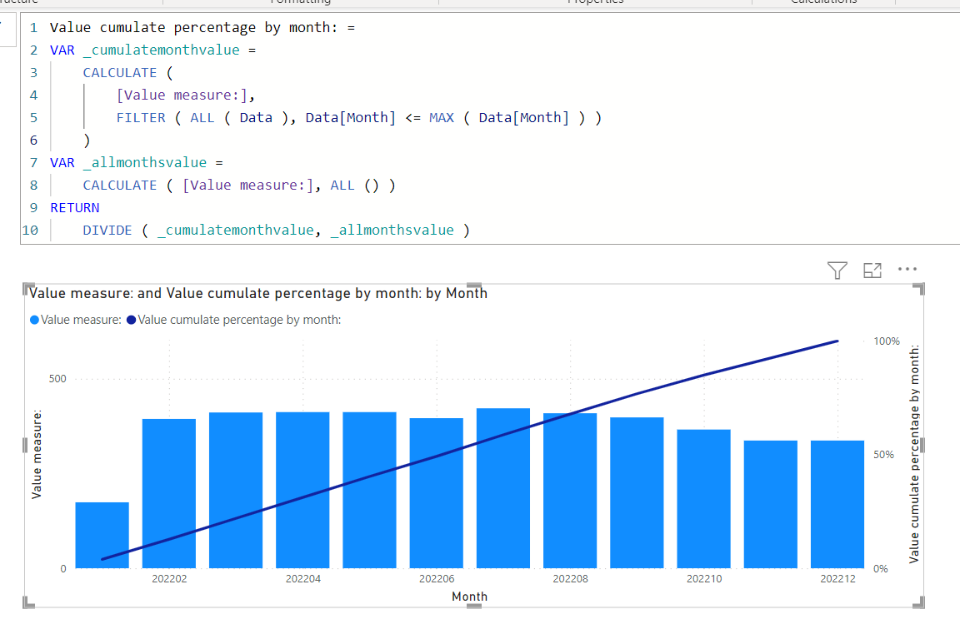Click the top-right resize handle of the visual

point(919,288)
